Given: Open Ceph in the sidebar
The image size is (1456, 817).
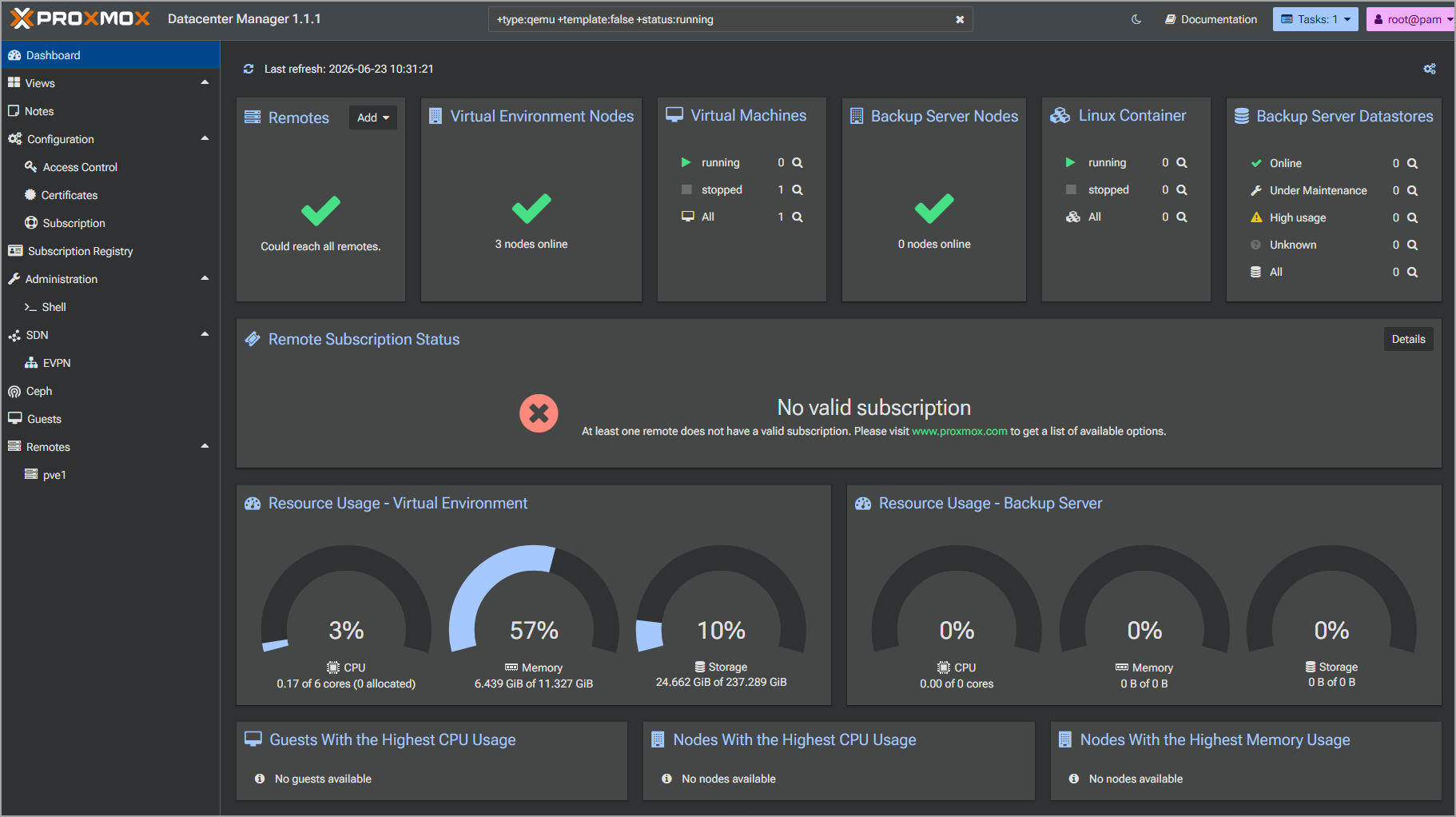Looking at the screenshot, I should 110,391.
